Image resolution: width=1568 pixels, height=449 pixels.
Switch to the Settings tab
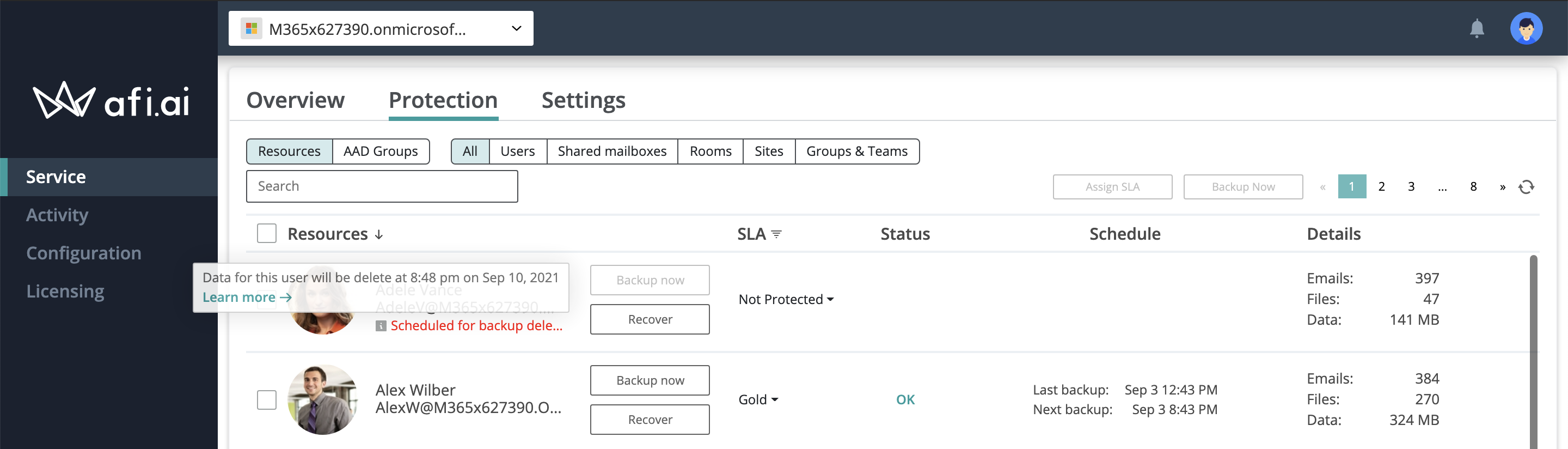[x=583, y=100]
